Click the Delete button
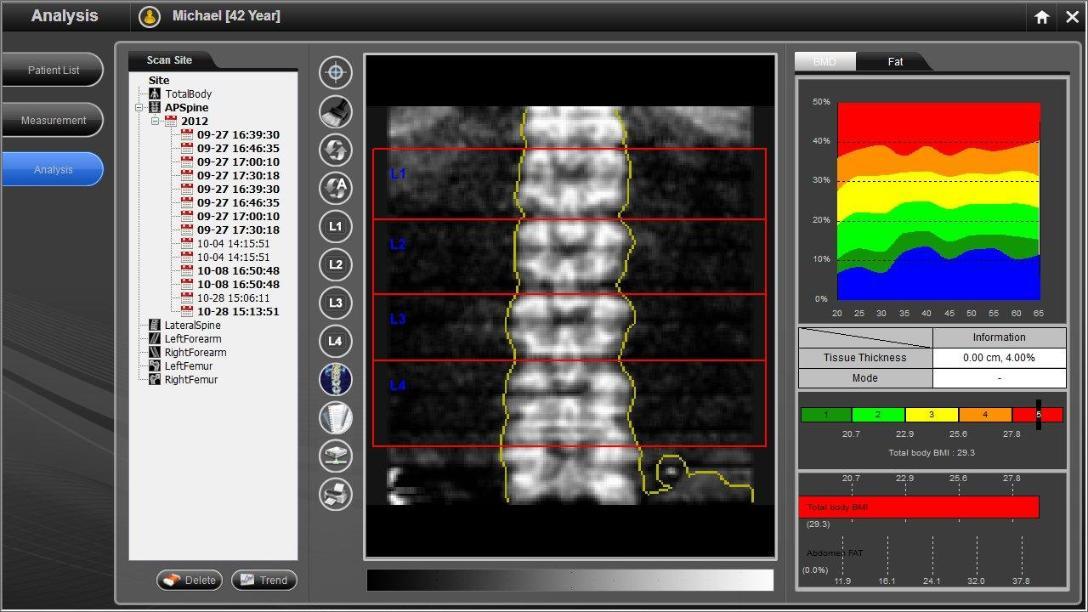1088x612 pixels. (x=189, y=580)
